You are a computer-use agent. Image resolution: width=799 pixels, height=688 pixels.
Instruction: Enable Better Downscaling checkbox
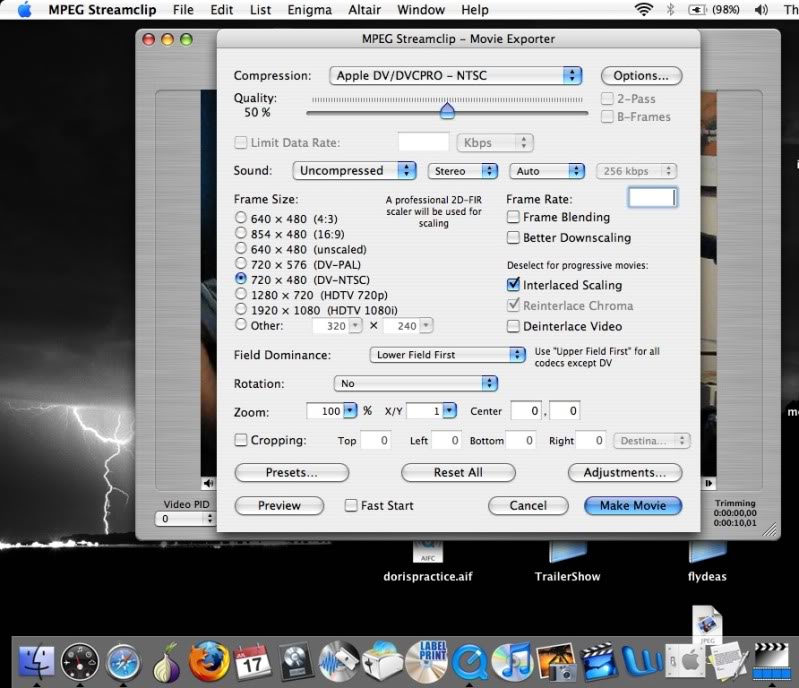(513, 237)
